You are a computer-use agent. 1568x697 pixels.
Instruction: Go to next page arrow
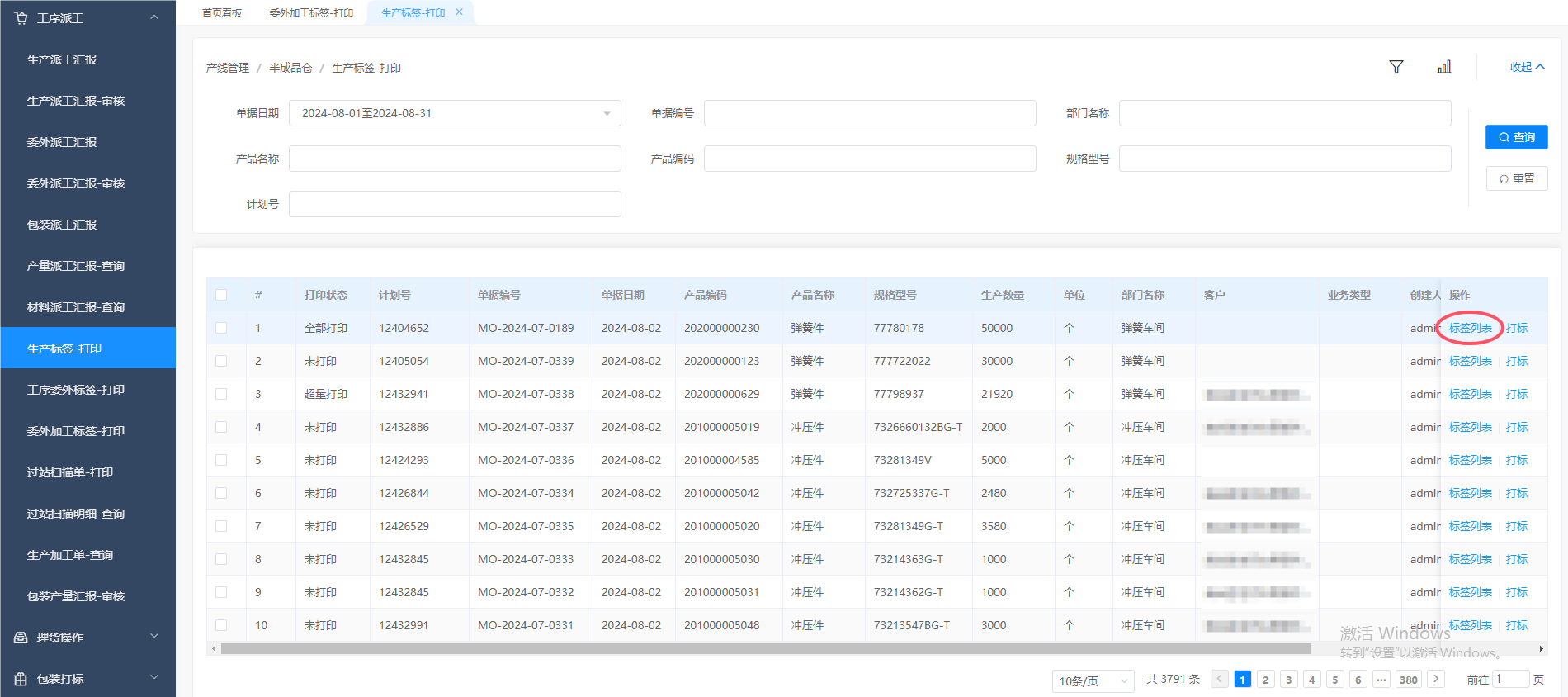[x=1436, y=679]
